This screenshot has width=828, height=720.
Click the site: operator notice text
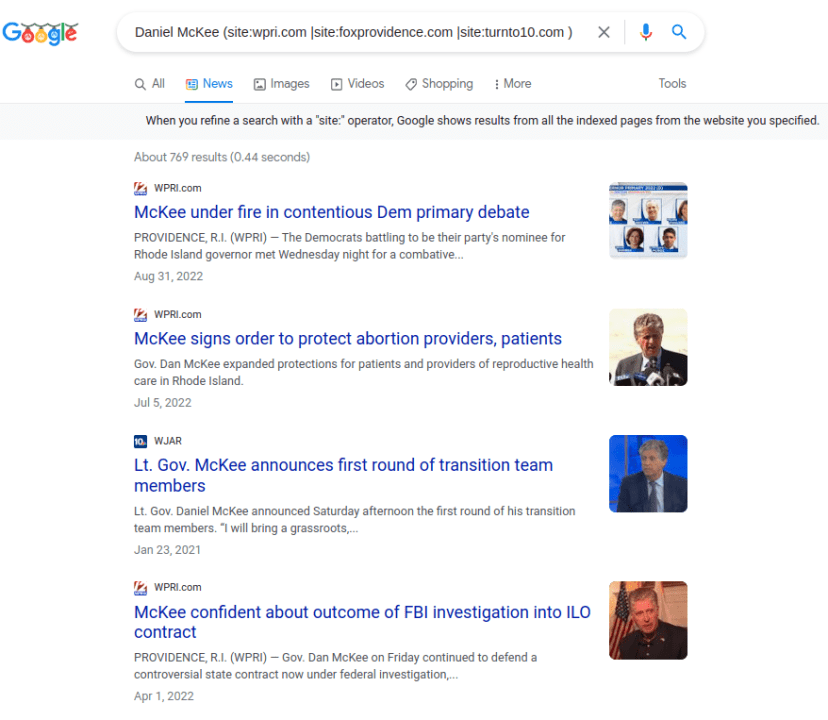pyautogui.click(x=482, y=120)
